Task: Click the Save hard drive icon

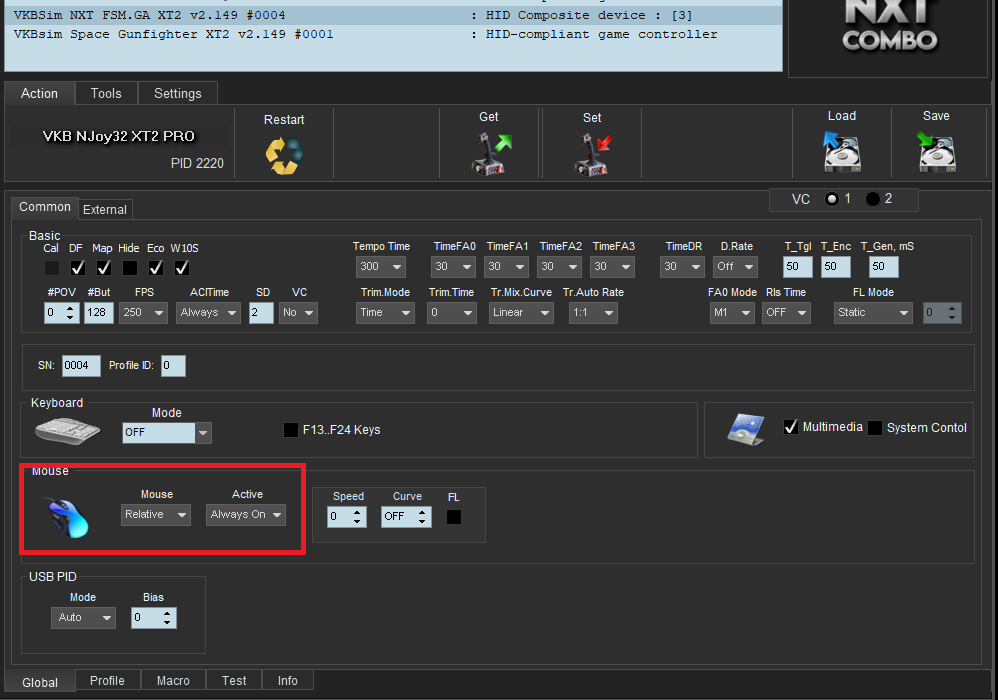Action: pos(936,151)
